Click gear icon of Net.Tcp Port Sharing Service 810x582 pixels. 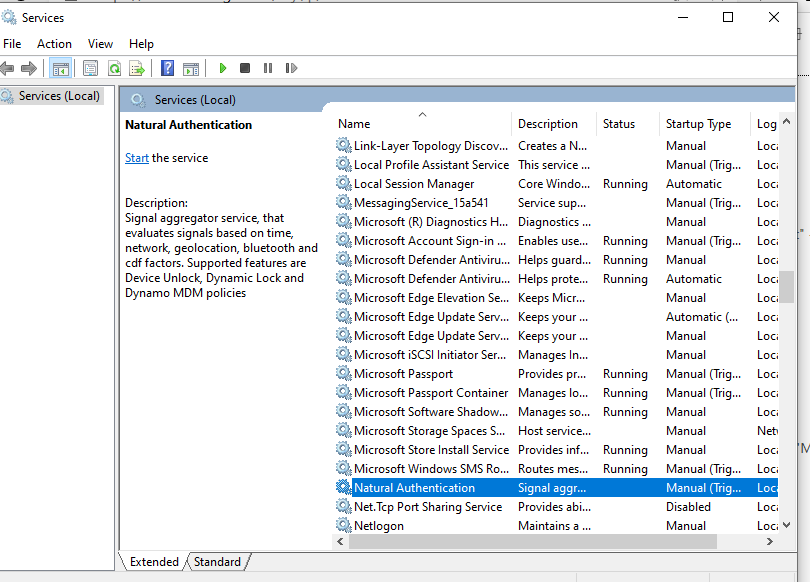click(x=344, y=506)
